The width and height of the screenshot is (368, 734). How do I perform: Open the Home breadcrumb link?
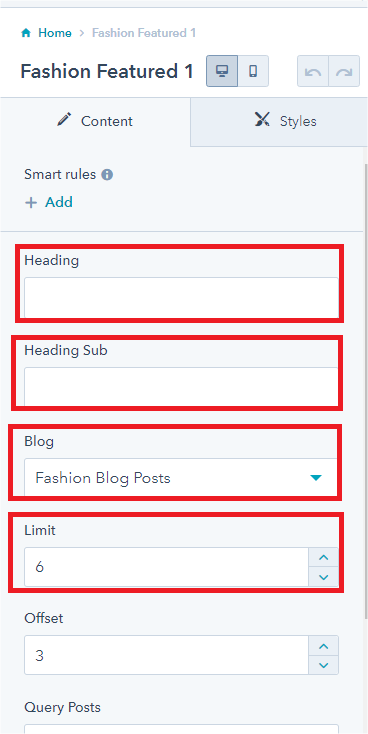pyautogui.click(x=55, y=33)
